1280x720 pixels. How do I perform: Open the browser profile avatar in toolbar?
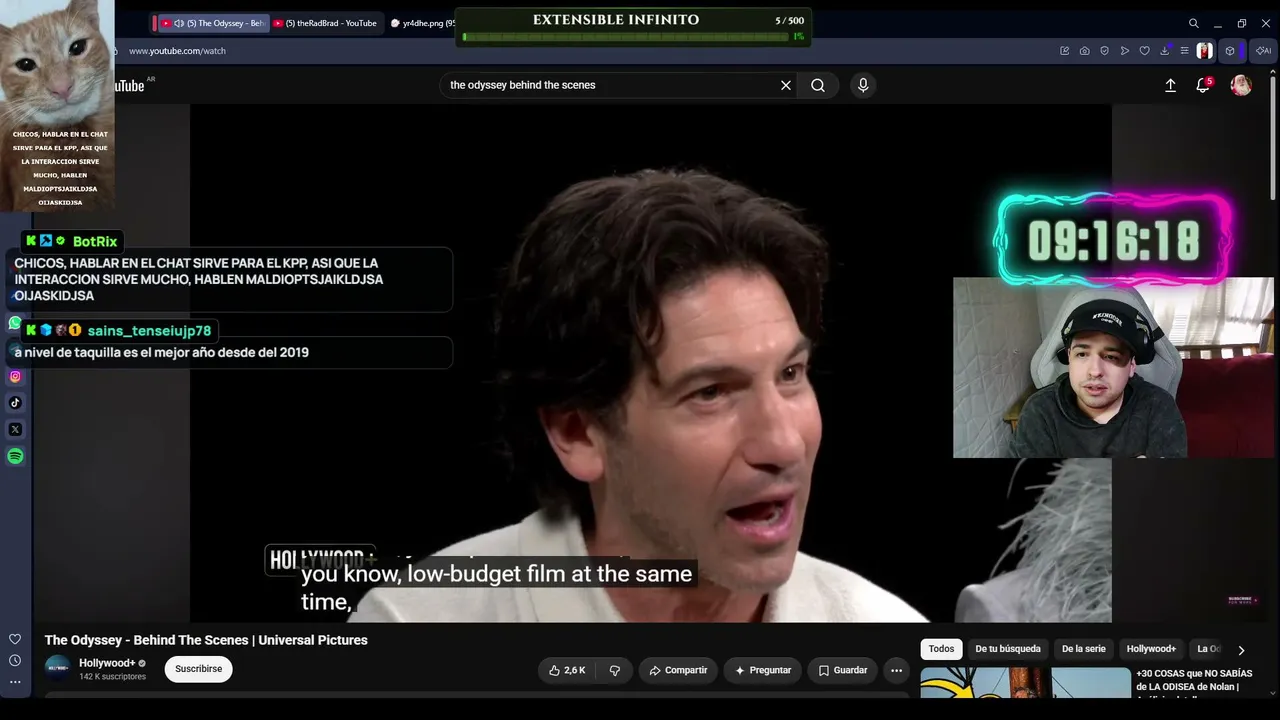(1205, 51)
